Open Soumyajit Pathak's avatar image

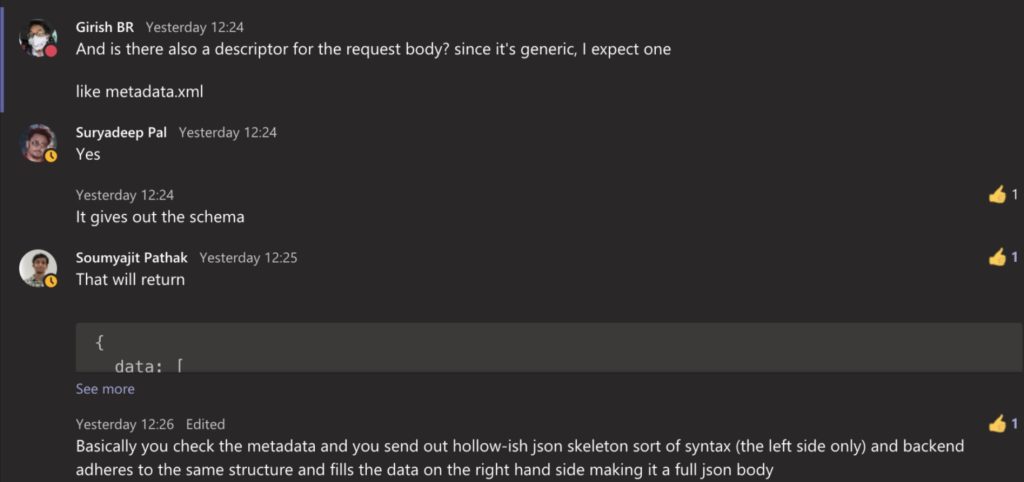(38, 268)
